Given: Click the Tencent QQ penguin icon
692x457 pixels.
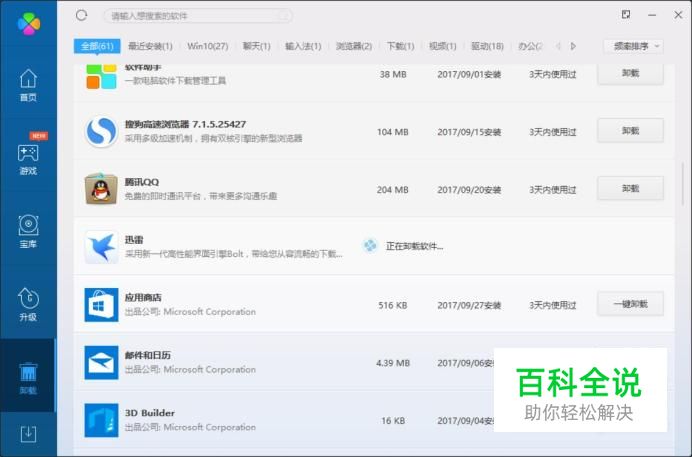Looking at the screenshot, I should (101, 189).
